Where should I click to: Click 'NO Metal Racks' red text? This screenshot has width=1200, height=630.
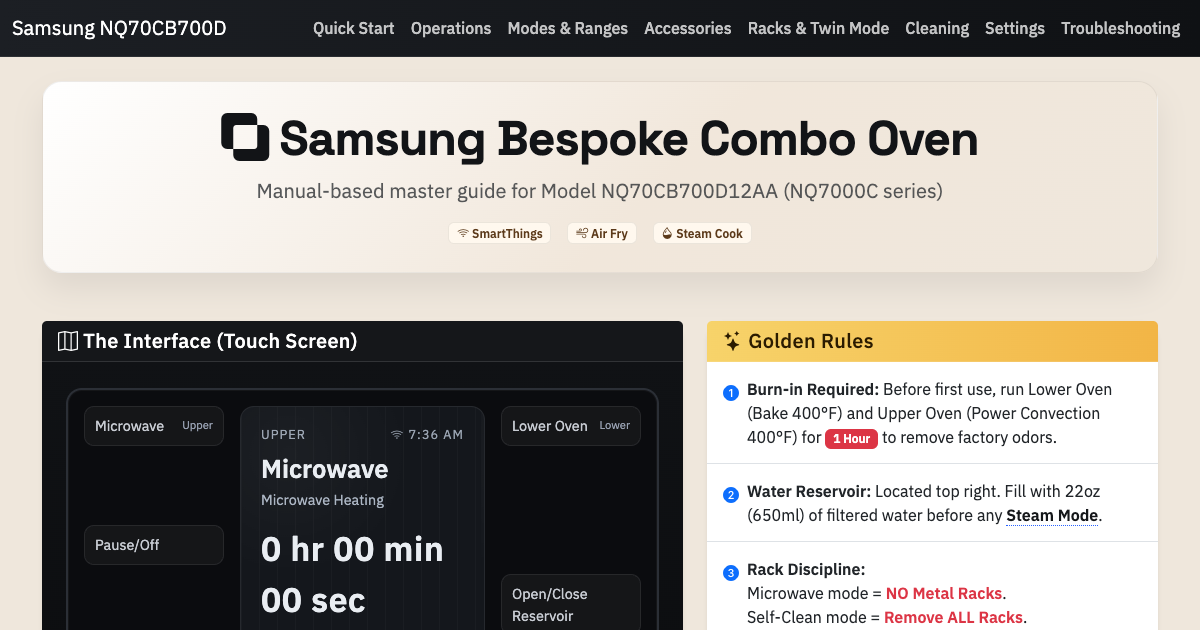point(945,593)
